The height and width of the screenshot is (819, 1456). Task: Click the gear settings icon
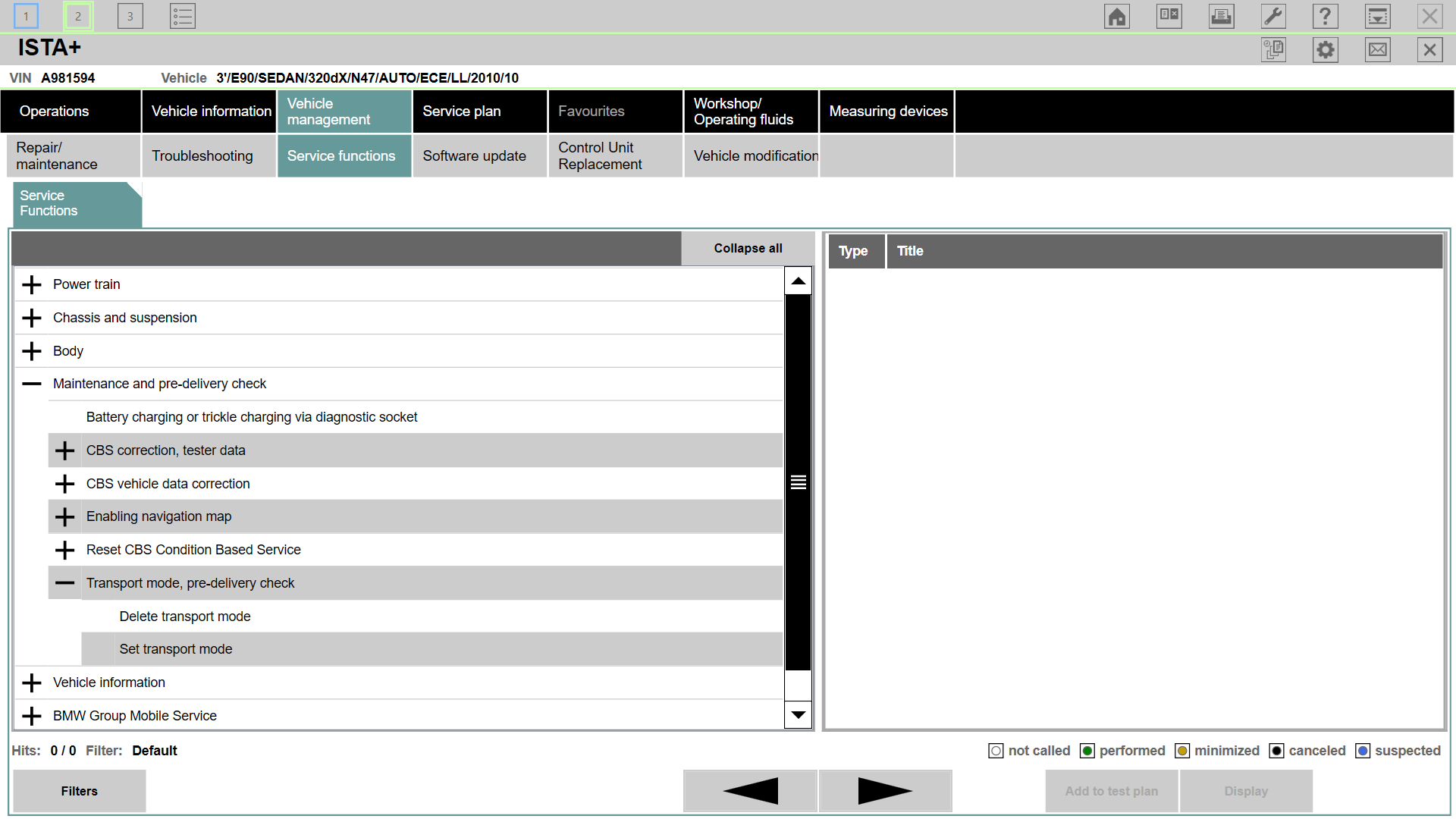(1325, 50)
